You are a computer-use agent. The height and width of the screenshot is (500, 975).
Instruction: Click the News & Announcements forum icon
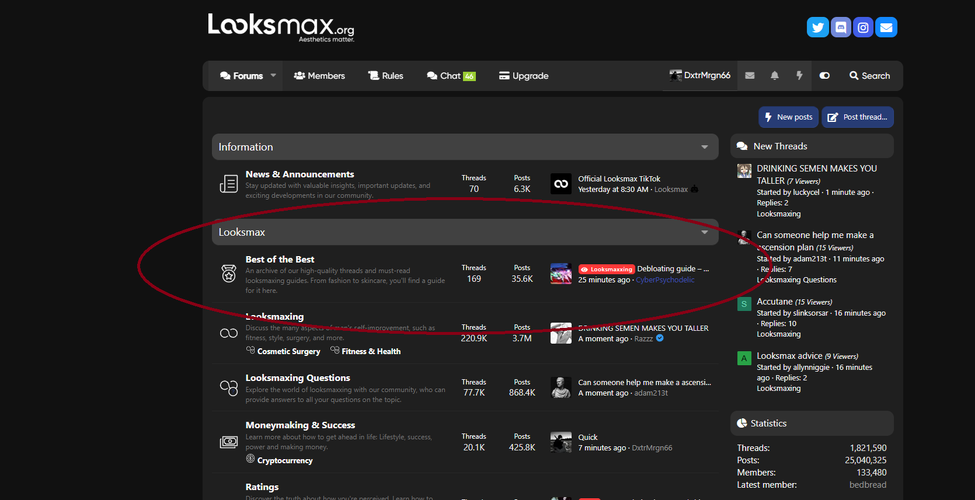point(229,184)
